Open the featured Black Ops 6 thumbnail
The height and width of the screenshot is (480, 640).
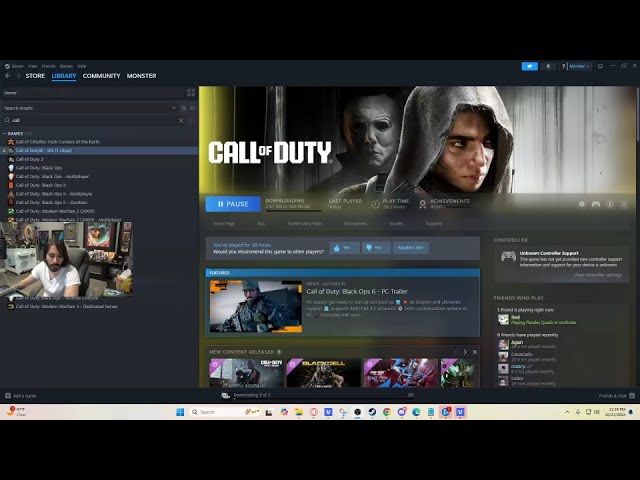pos(256,306)
